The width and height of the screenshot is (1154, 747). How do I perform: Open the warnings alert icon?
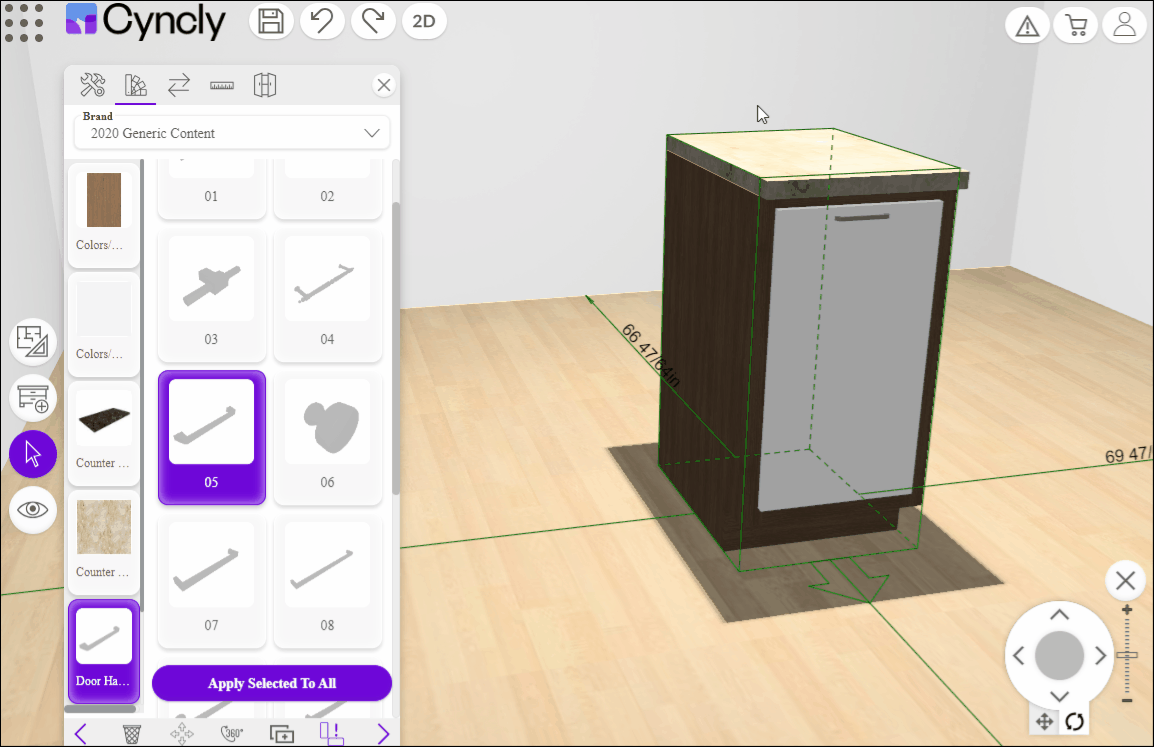[x=1027, y=26]
